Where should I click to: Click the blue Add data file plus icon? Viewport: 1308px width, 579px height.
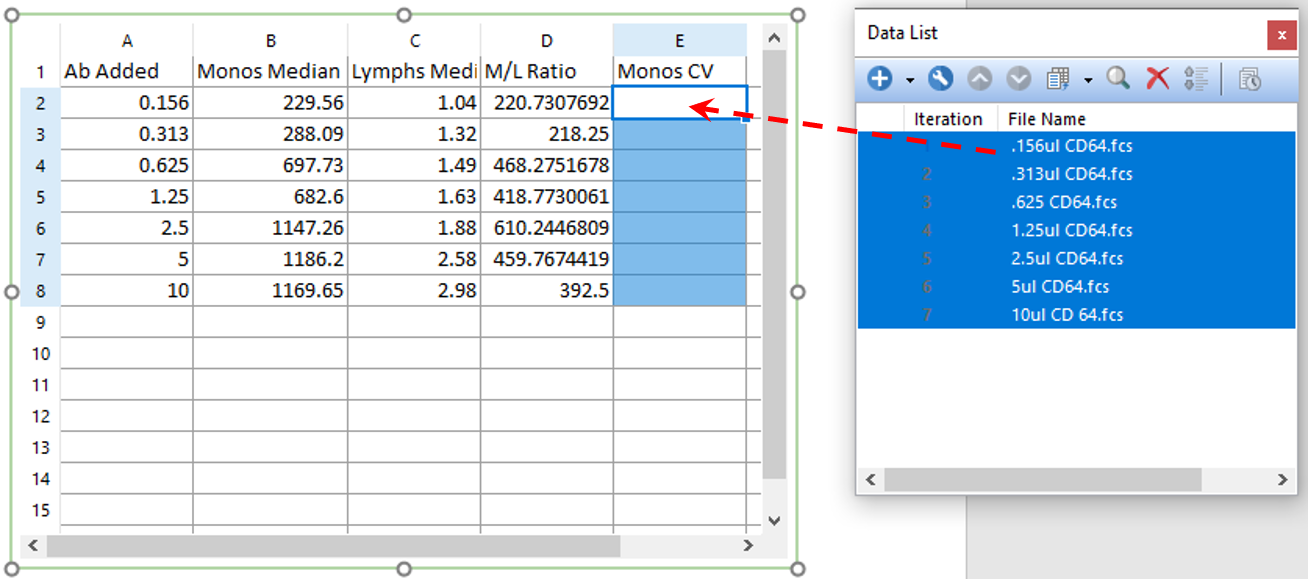click(880, 79)
